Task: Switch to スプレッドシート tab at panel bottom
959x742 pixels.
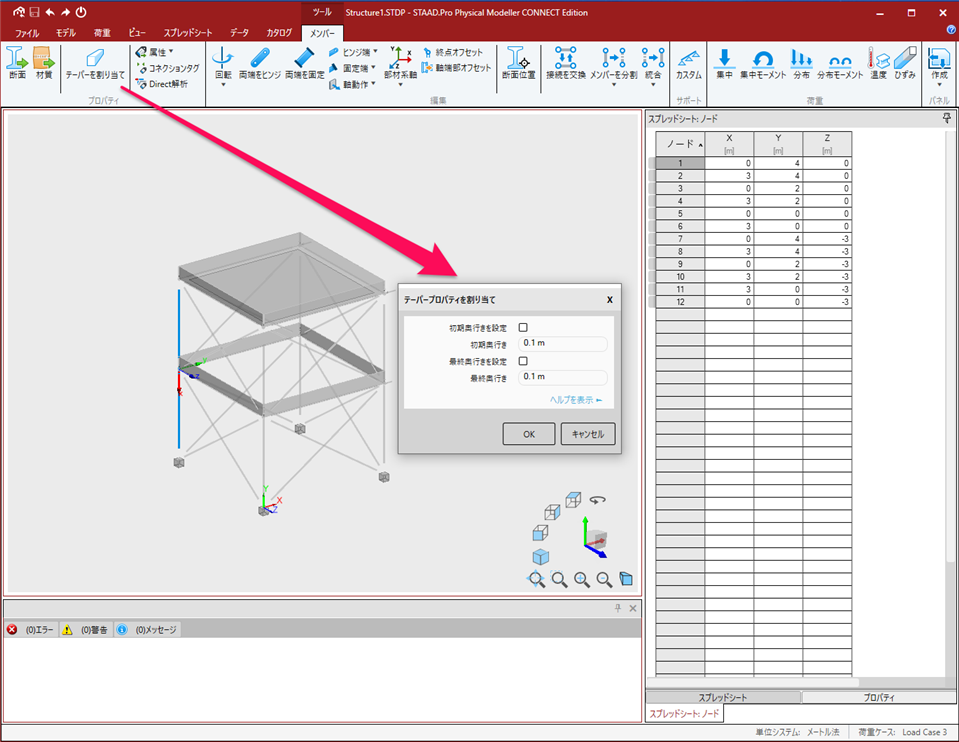Action: point(723,697)
